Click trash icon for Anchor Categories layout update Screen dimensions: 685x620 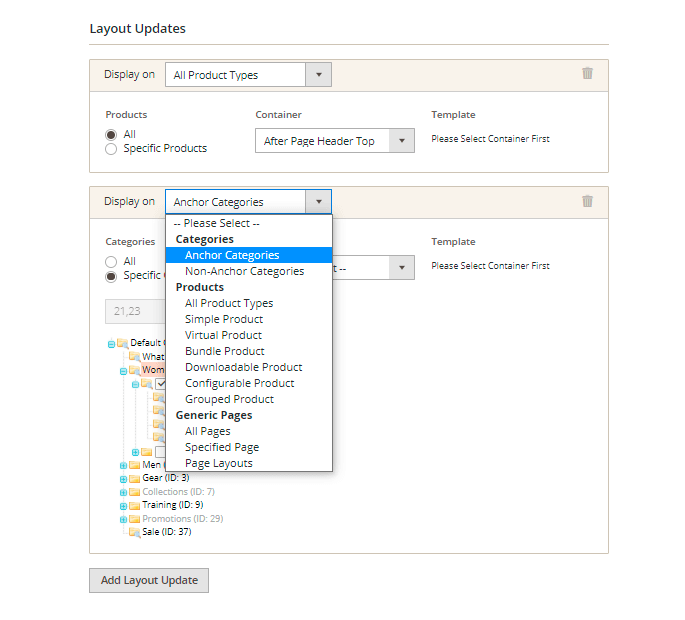point(587,201)
